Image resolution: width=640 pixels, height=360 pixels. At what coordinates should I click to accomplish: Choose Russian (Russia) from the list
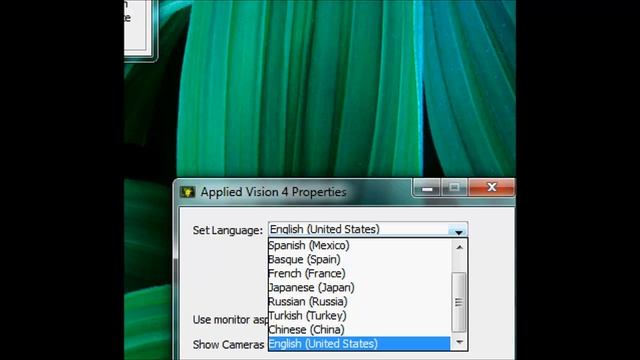[x=359, y=302]
